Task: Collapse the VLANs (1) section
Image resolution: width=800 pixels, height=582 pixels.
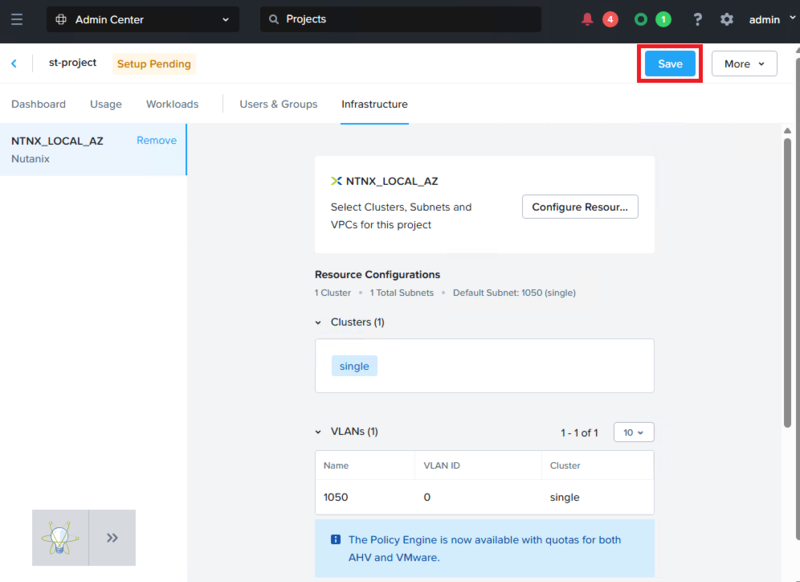Action: pyautogui.click(x=318, y=432)
